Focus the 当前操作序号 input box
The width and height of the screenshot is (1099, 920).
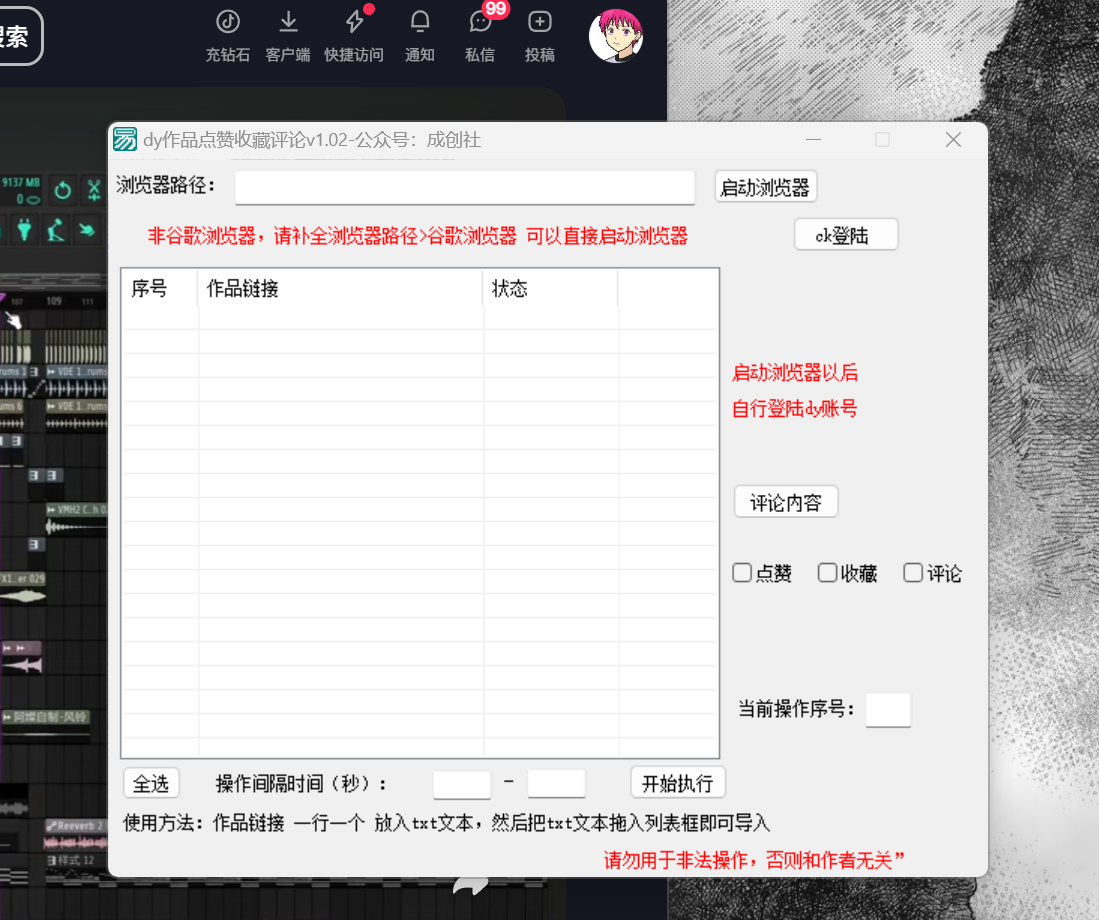[888, 710]
